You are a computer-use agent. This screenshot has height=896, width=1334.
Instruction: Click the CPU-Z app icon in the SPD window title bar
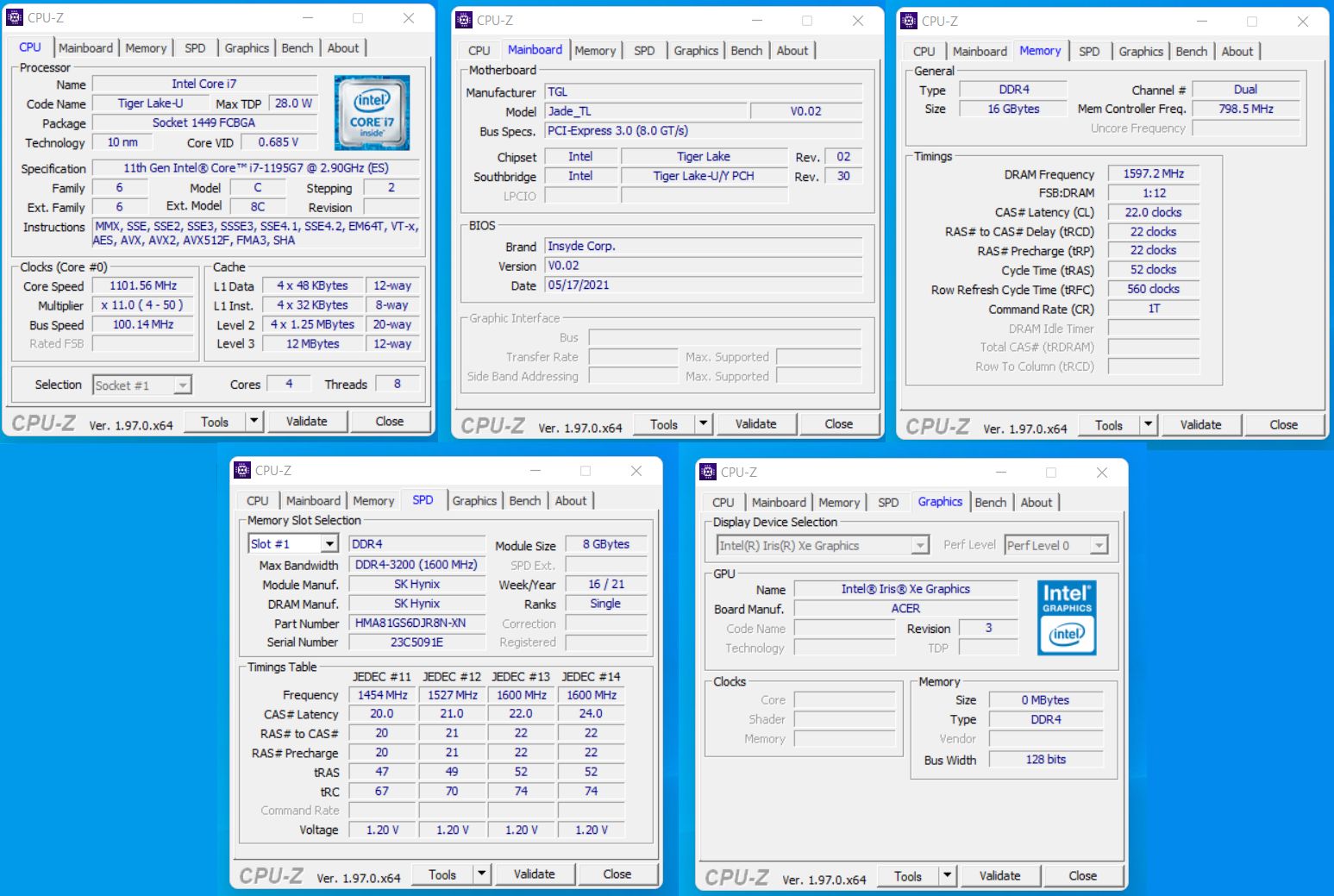[x=242, y=470]
